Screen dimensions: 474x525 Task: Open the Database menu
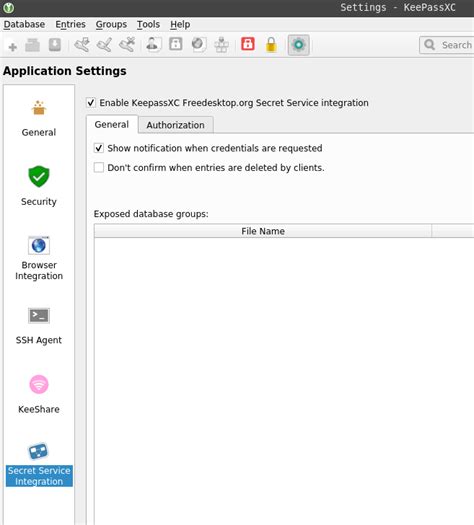pos(24,24)
